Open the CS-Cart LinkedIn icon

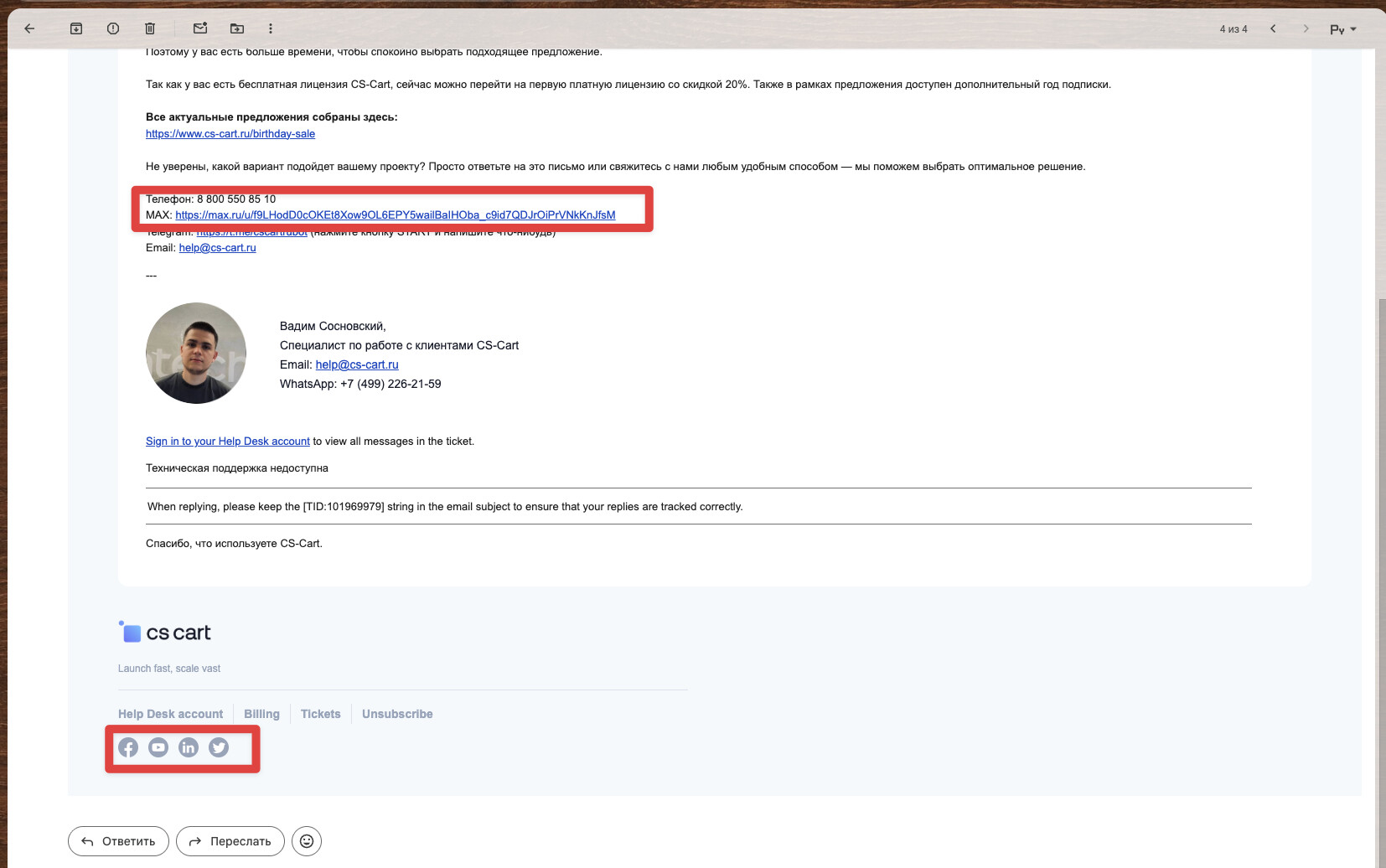coord(189,747)
